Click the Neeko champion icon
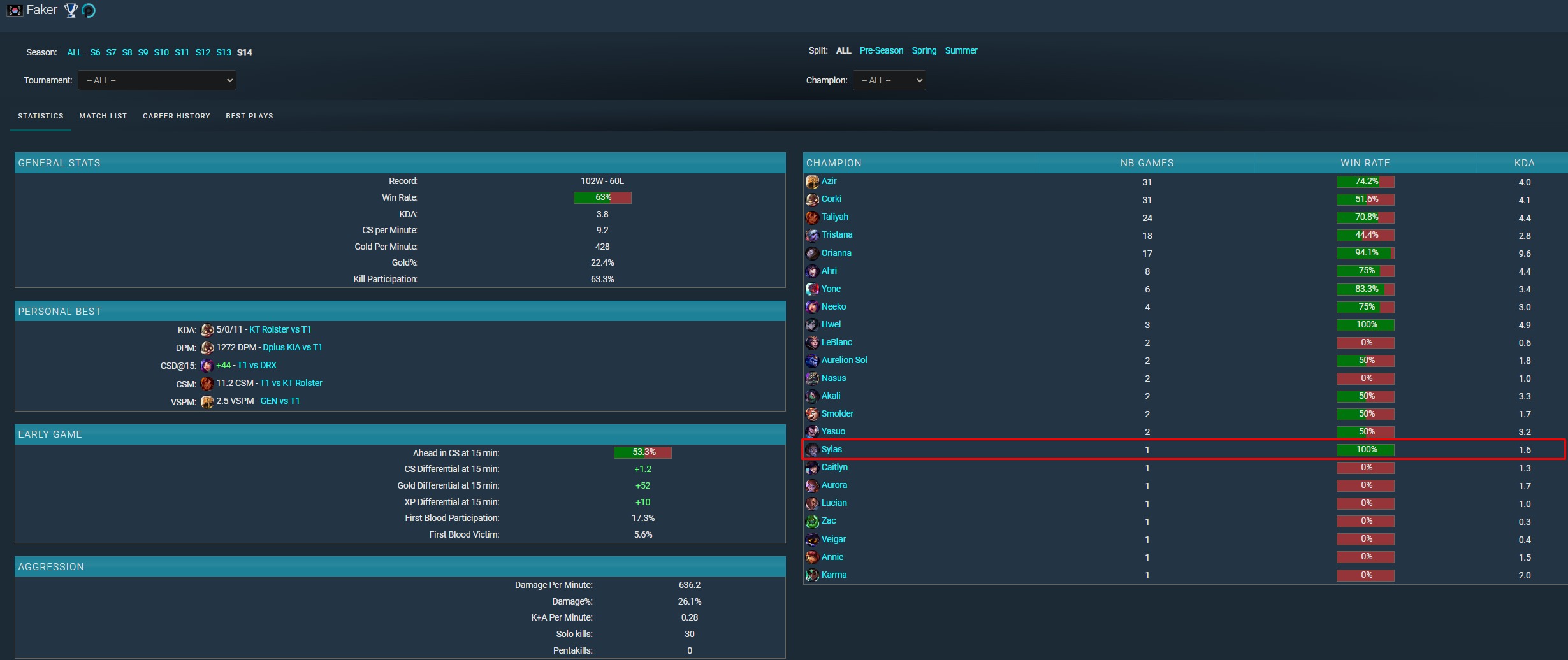 click(812, 307)
